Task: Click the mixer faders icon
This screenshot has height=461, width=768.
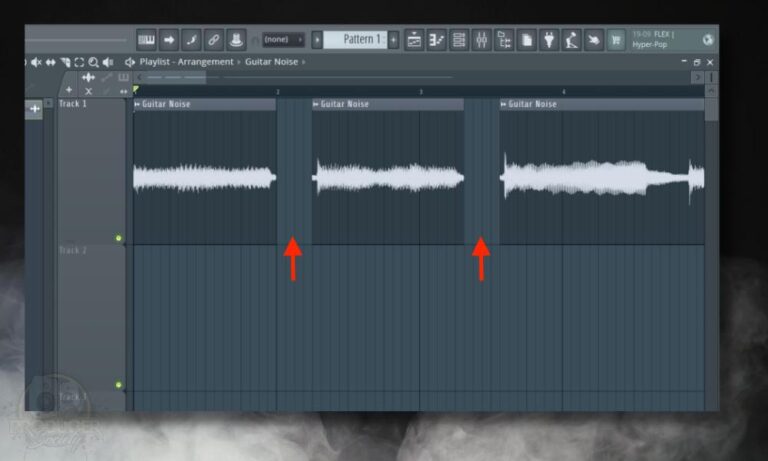Action: tap(481, 40)
